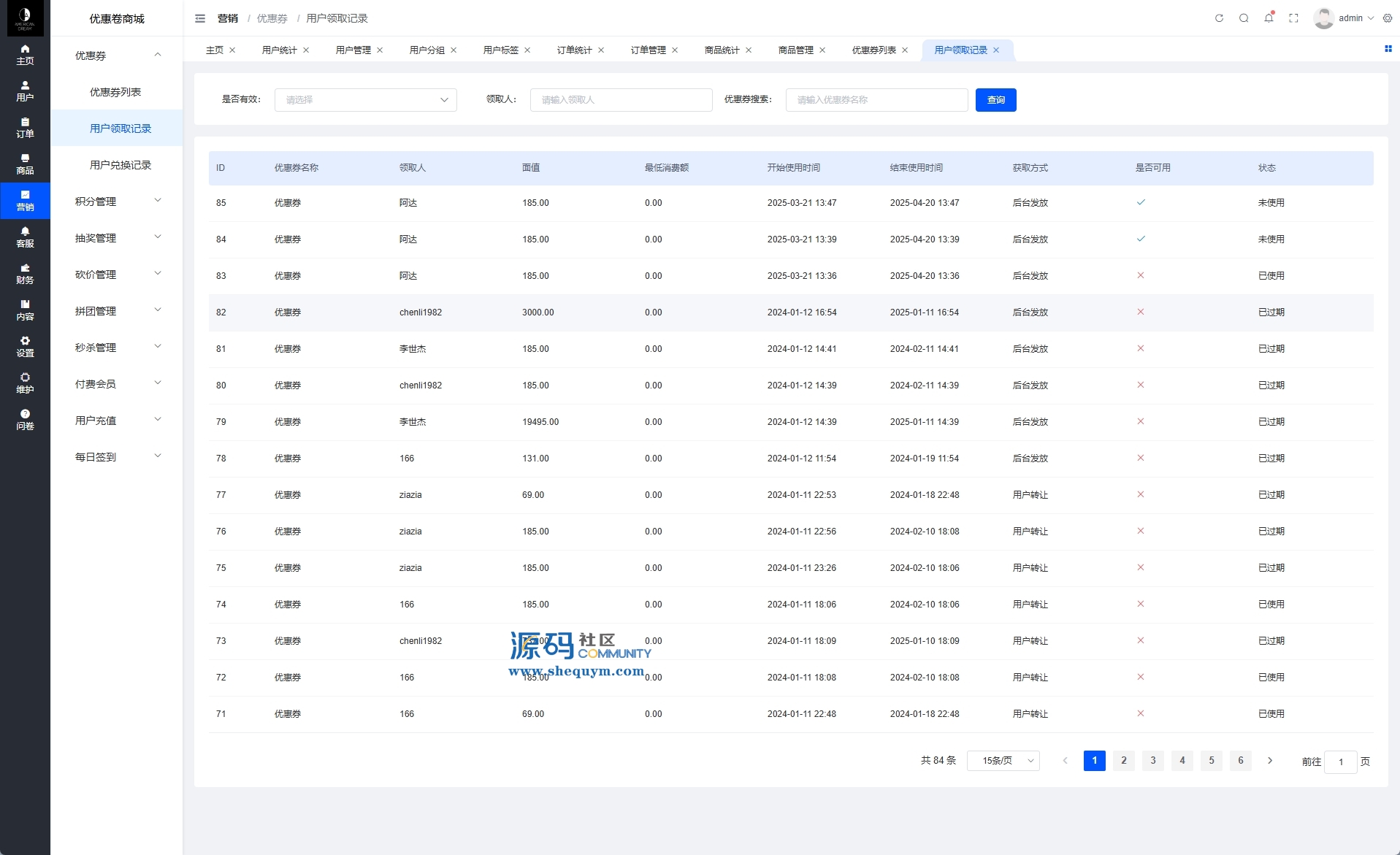Toggle fullscreen mode icon

(x=1293, y=18)
